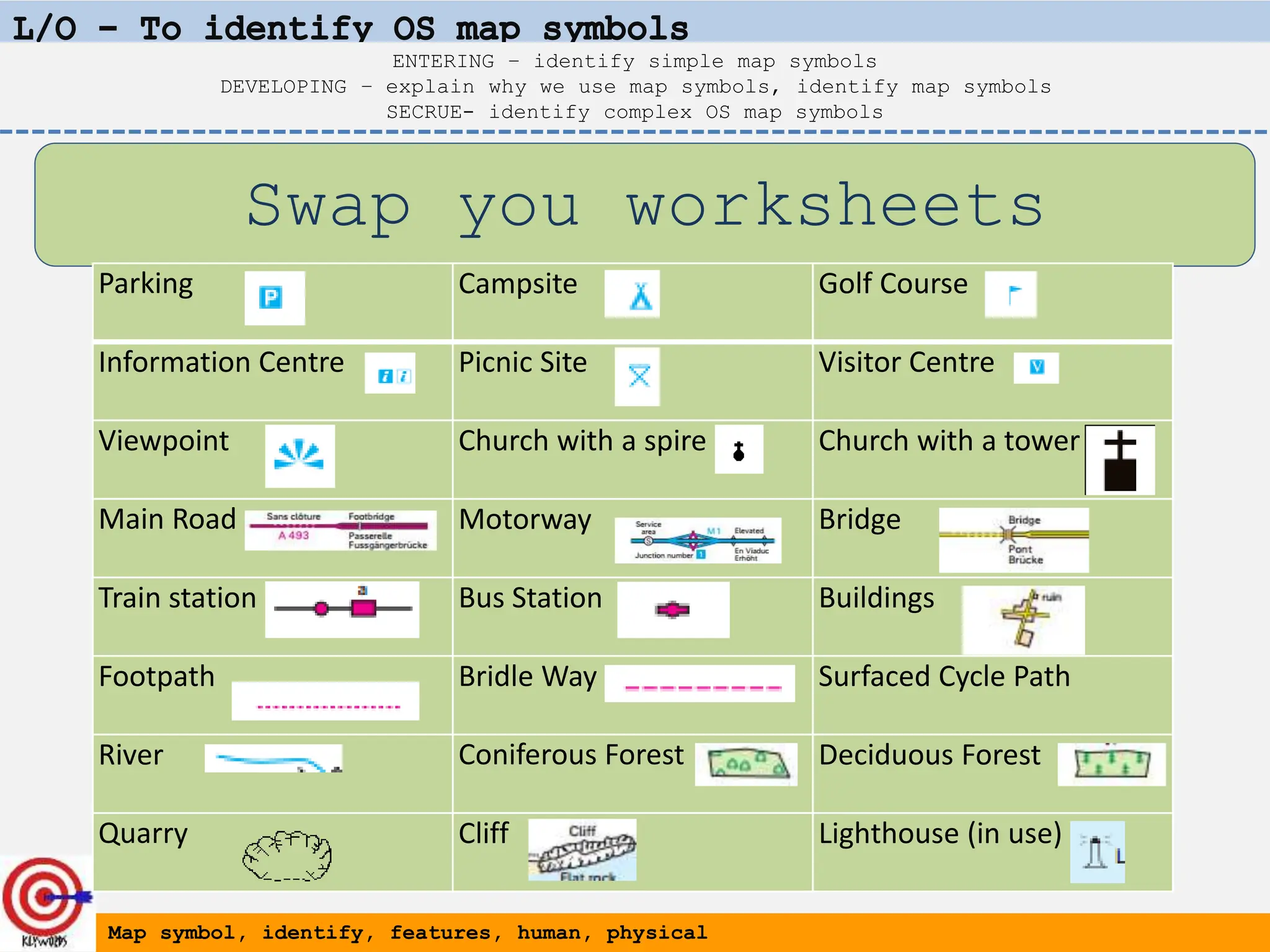Click the Swap you worksheets banner
Viewport: 1270px width, 952px height.
pyautogui.click(x=645, y=205)
